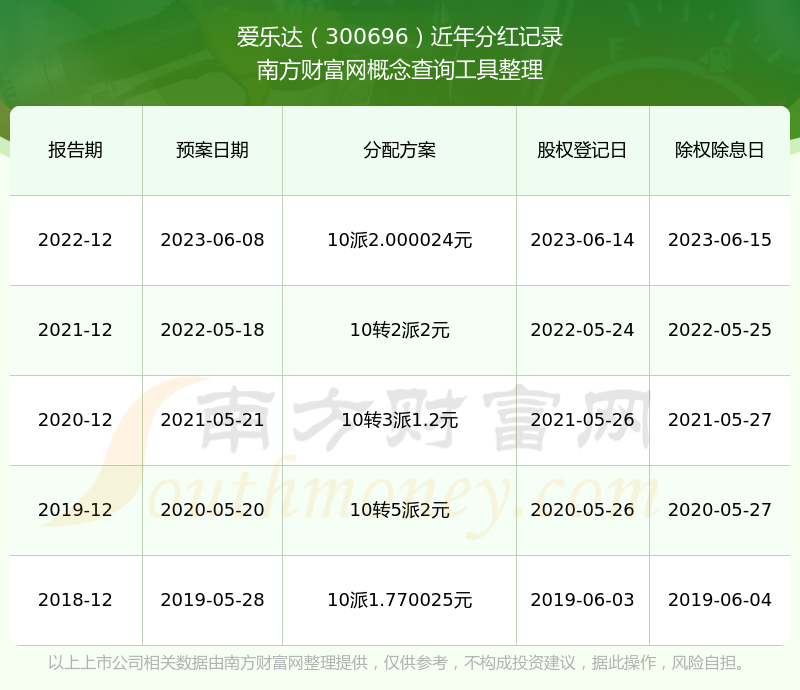800x690 pixels.
Task: Click record date 2021-05-26
Action: coord(582,420)
